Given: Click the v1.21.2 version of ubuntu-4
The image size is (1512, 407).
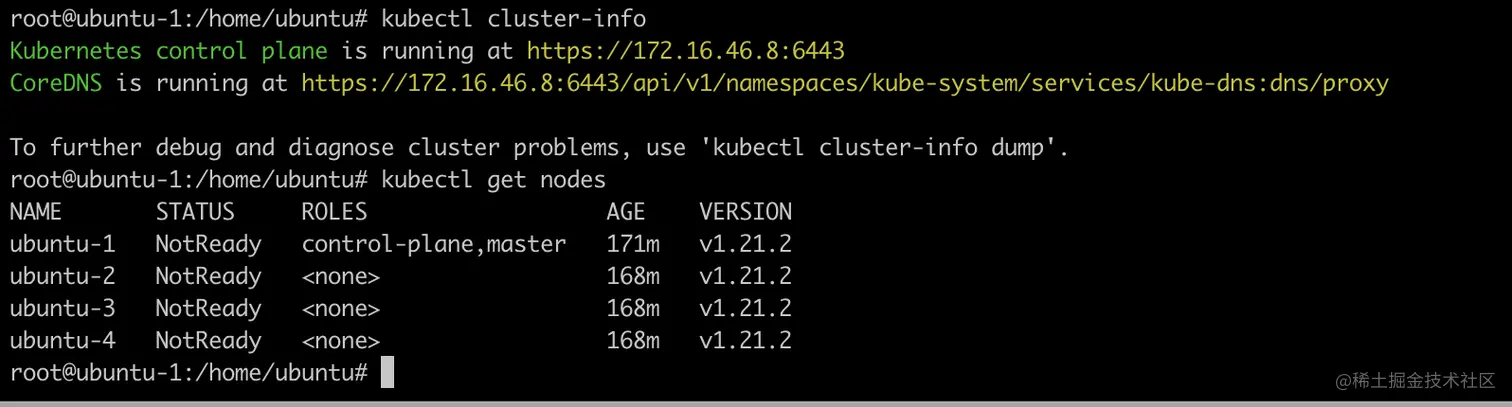Looking at the screenshot, I should (745, 340).
